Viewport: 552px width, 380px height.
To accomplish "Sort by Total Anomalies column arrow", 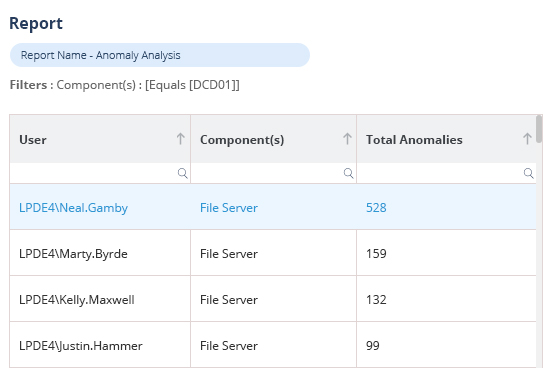I will pyautogui.click(x=527, y=139).
